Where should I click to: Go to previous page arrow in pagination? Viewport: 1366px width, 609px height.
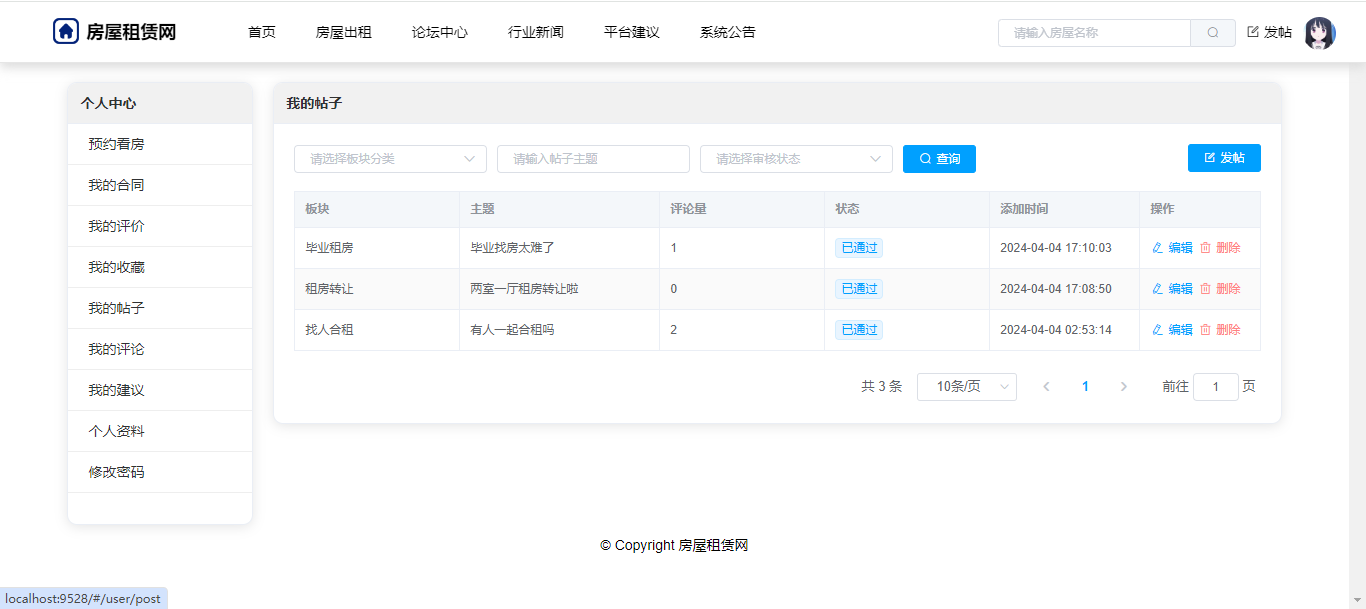1046,387
